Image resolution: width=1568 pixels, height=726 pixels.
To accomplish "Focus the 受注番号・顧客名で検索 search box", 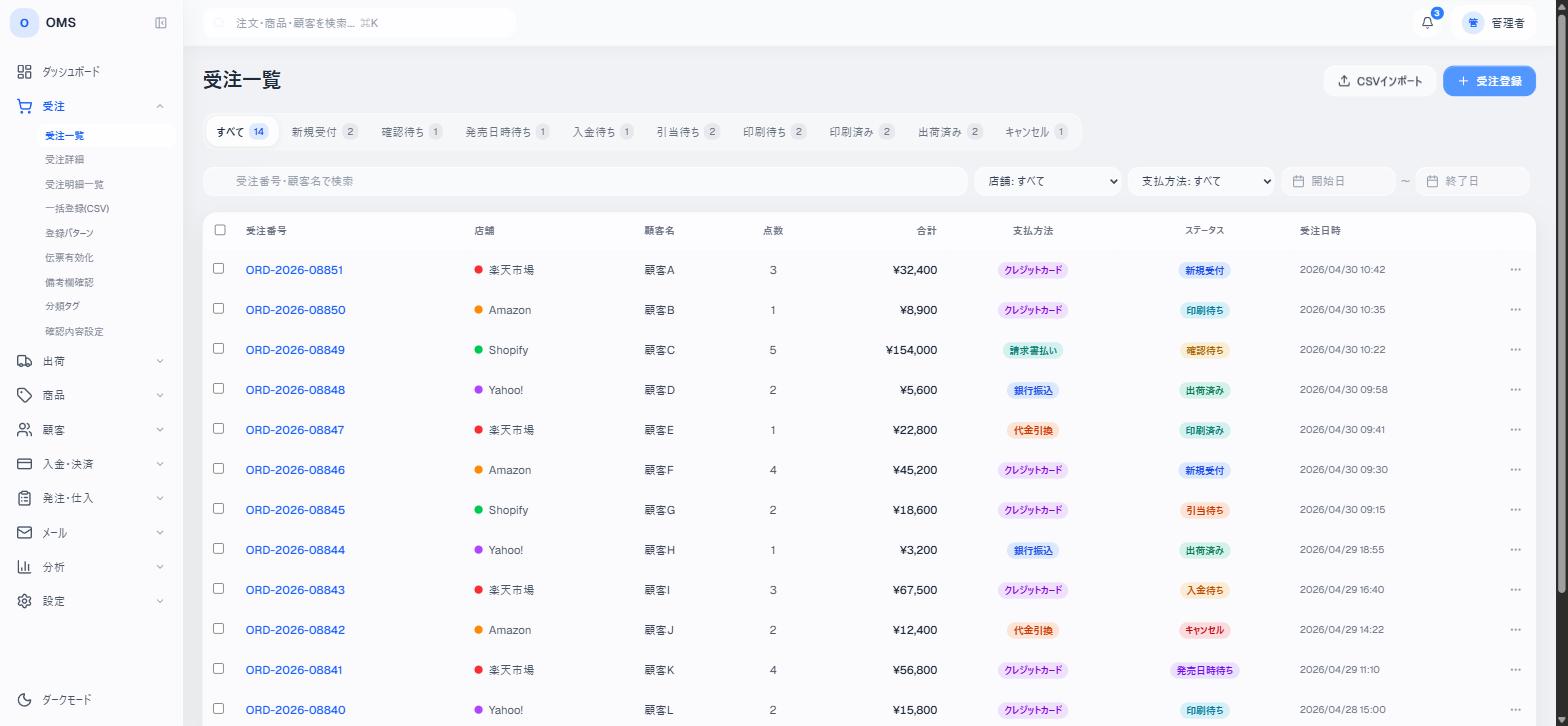I will [585, 181].
